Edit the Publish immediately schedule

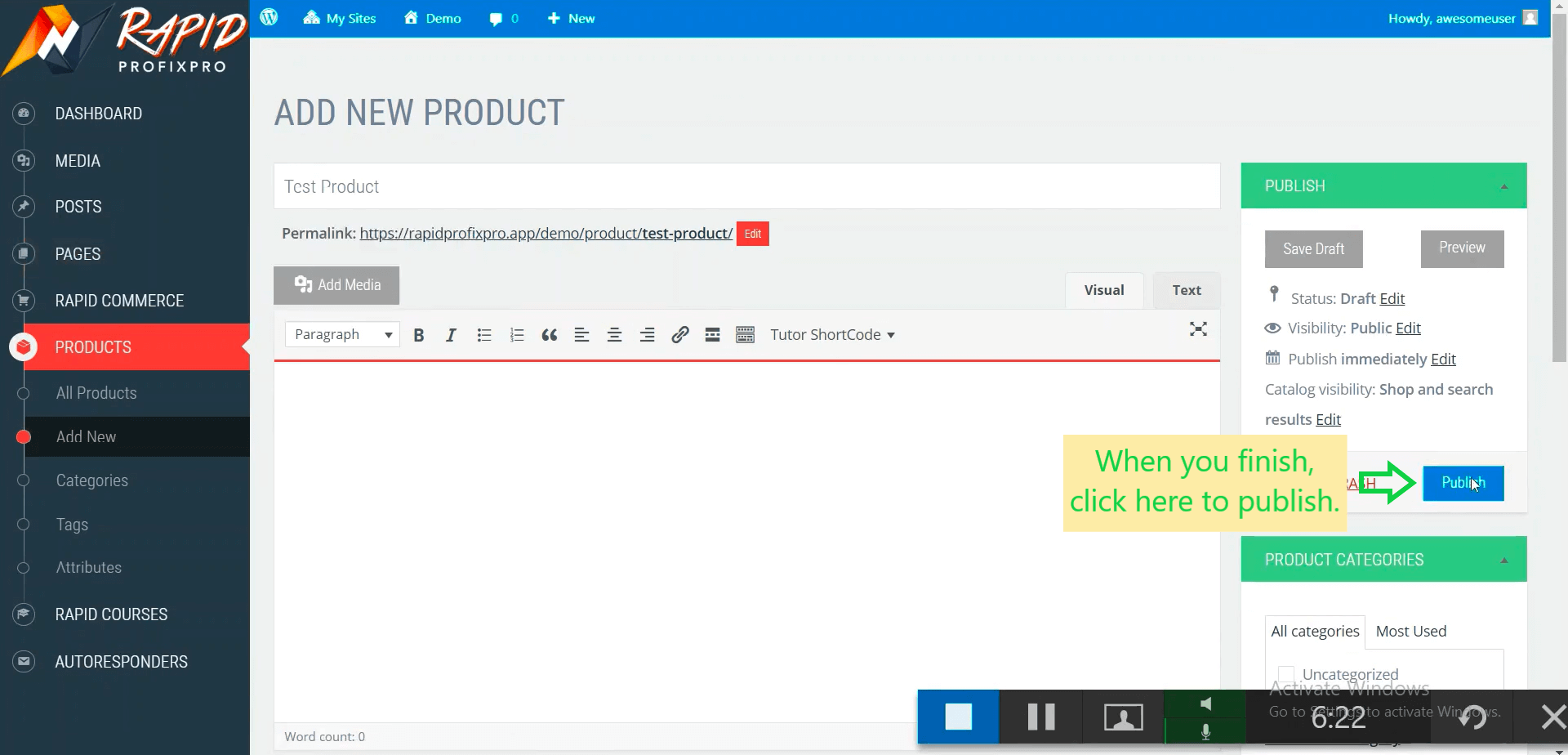point(1443,359)
